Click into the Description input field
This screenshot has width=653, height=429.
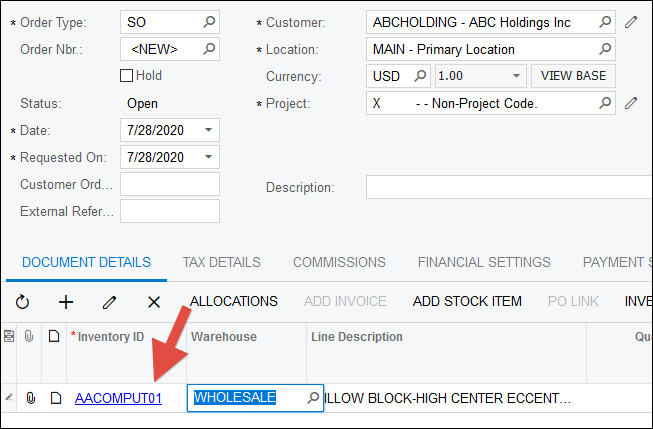(509, 187)
